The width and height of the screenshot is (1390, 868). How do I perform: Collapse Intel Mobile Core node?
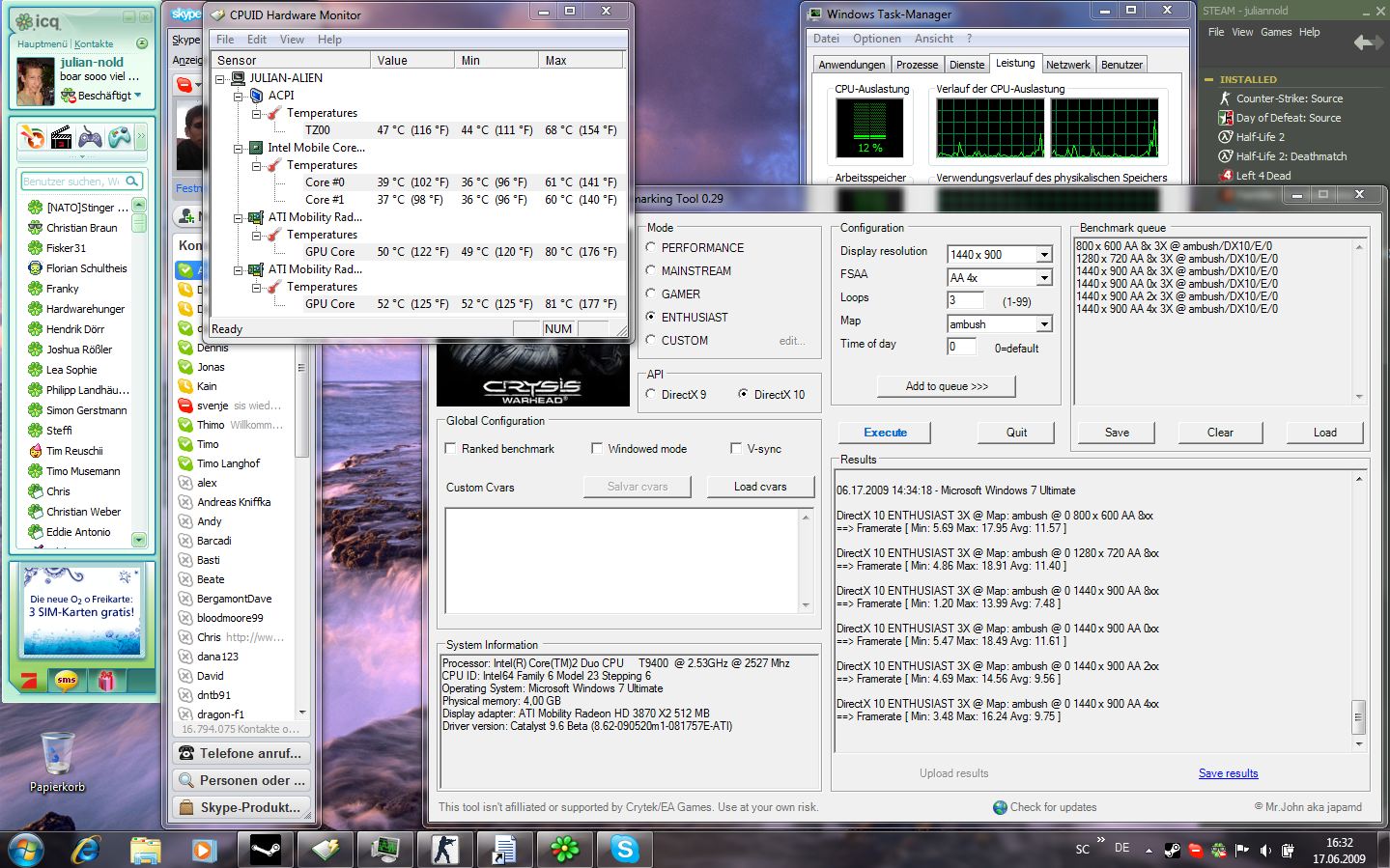239,148
